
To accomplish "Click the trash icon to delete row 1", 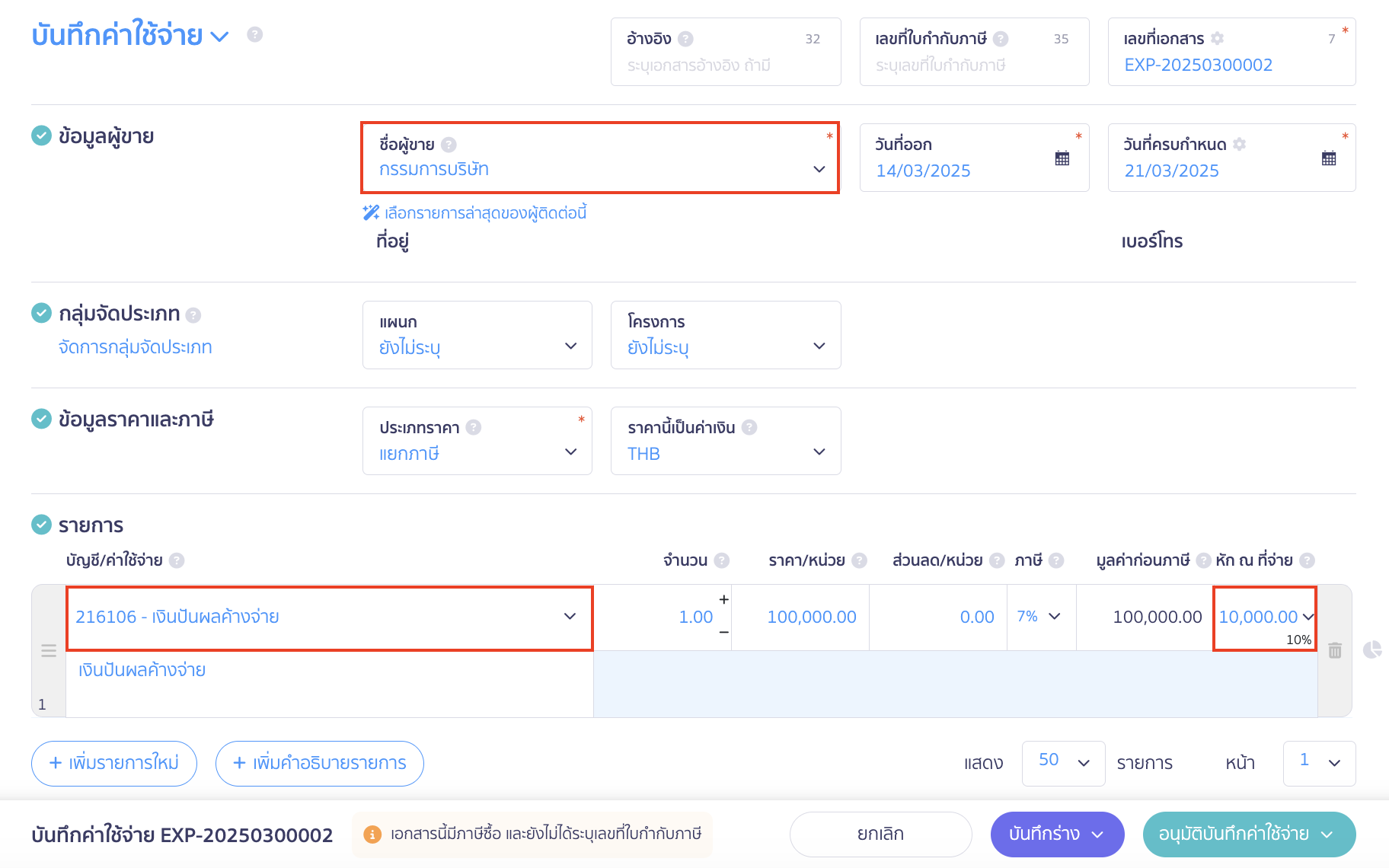I will pos(1335,650).
